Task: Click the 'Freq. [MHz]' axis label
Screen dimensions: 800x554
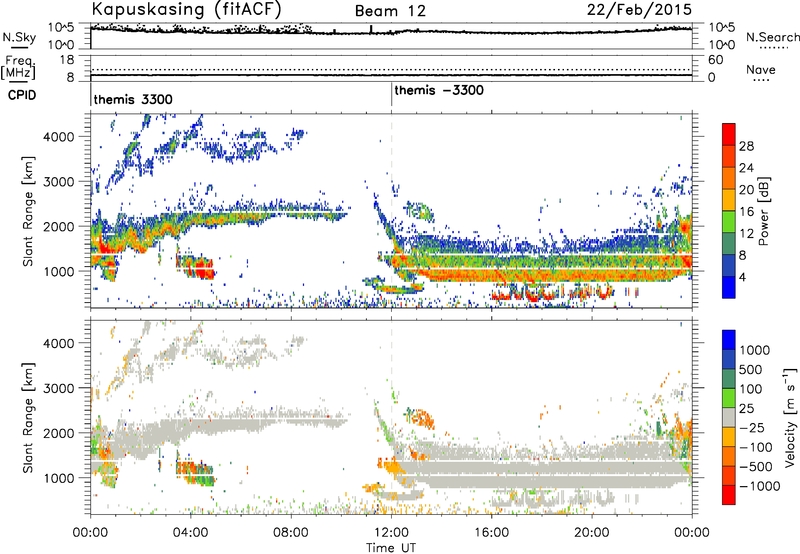Action: (19, 67)
